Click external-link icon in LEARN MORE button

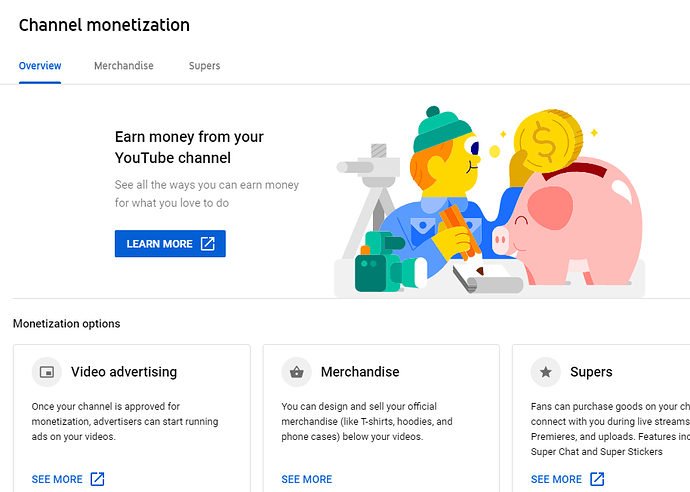[x=207, y=243]
